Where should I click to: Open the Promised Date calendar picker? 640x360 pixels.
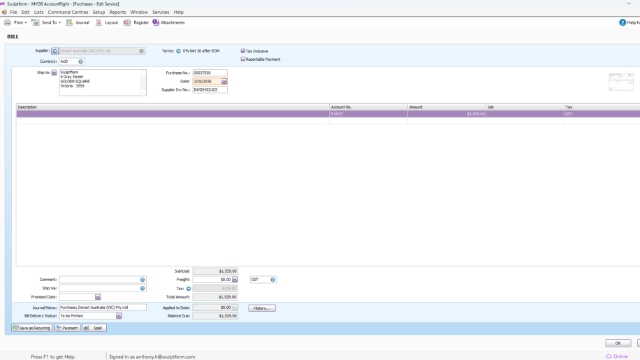[98, 297]
